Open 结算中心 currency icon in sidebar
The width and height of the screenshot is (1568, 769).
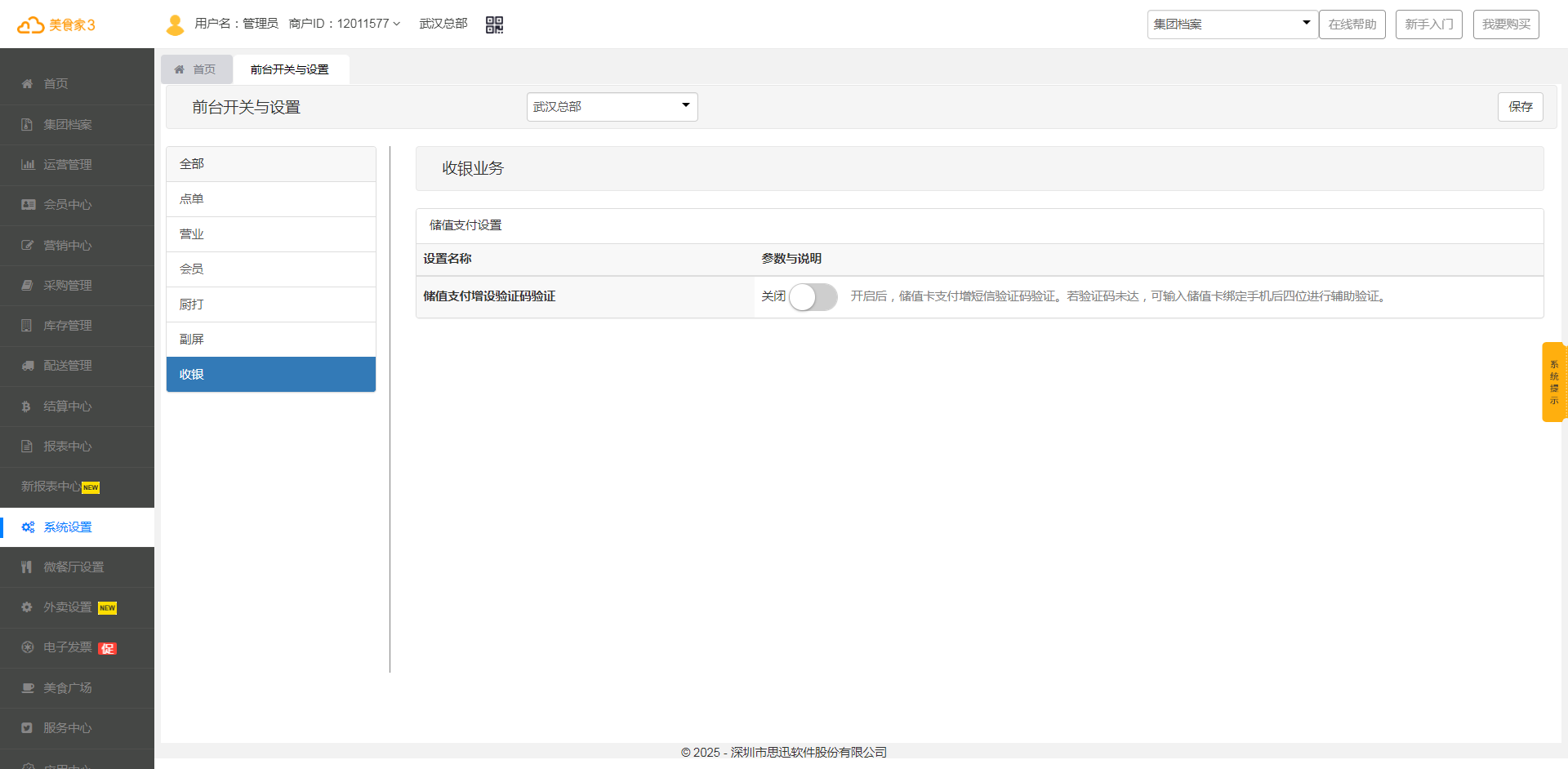[x=27, y=407]
